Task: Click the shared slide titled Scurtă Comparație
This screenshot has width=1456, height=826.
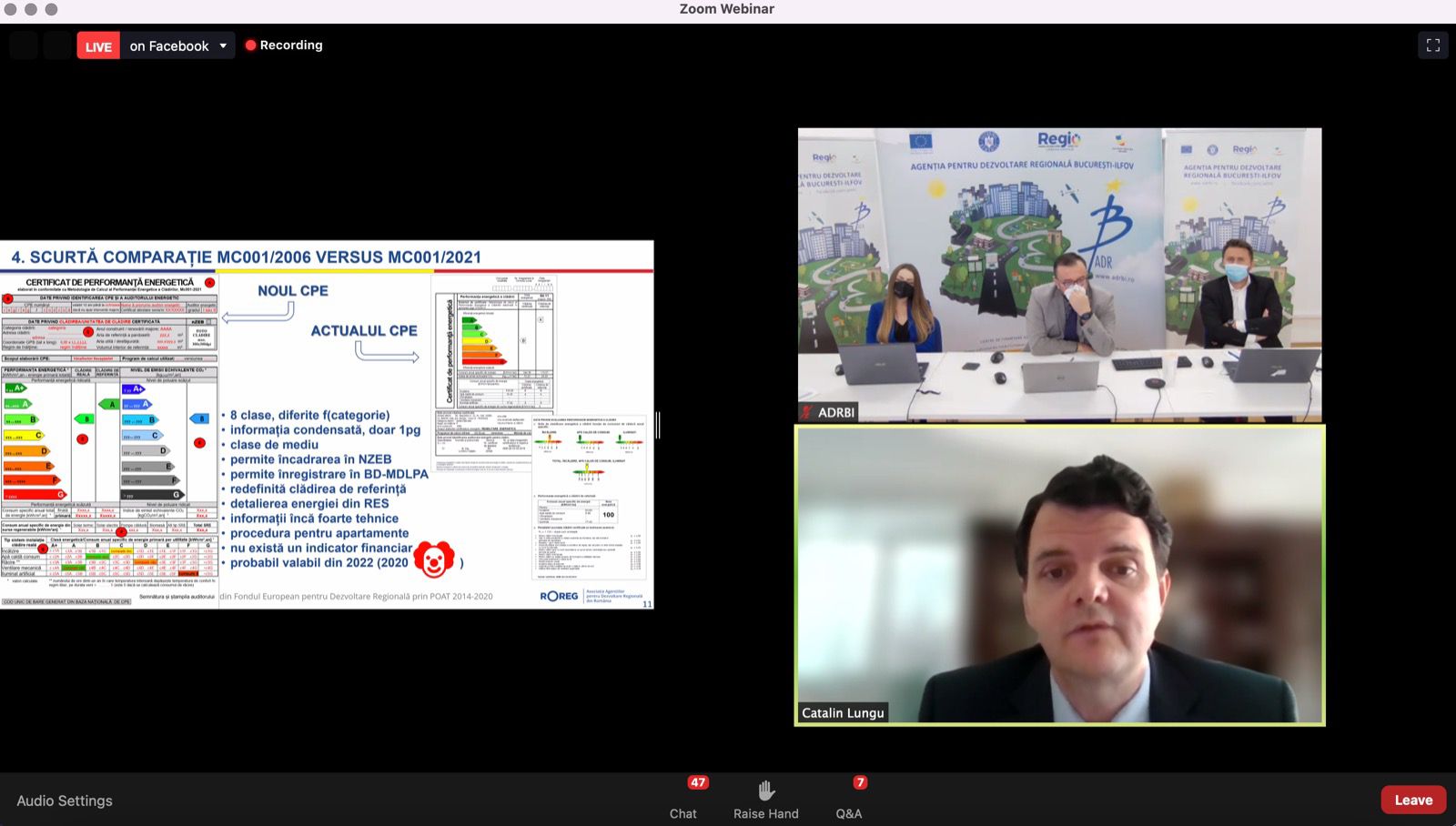Action: tap(327, 425)
